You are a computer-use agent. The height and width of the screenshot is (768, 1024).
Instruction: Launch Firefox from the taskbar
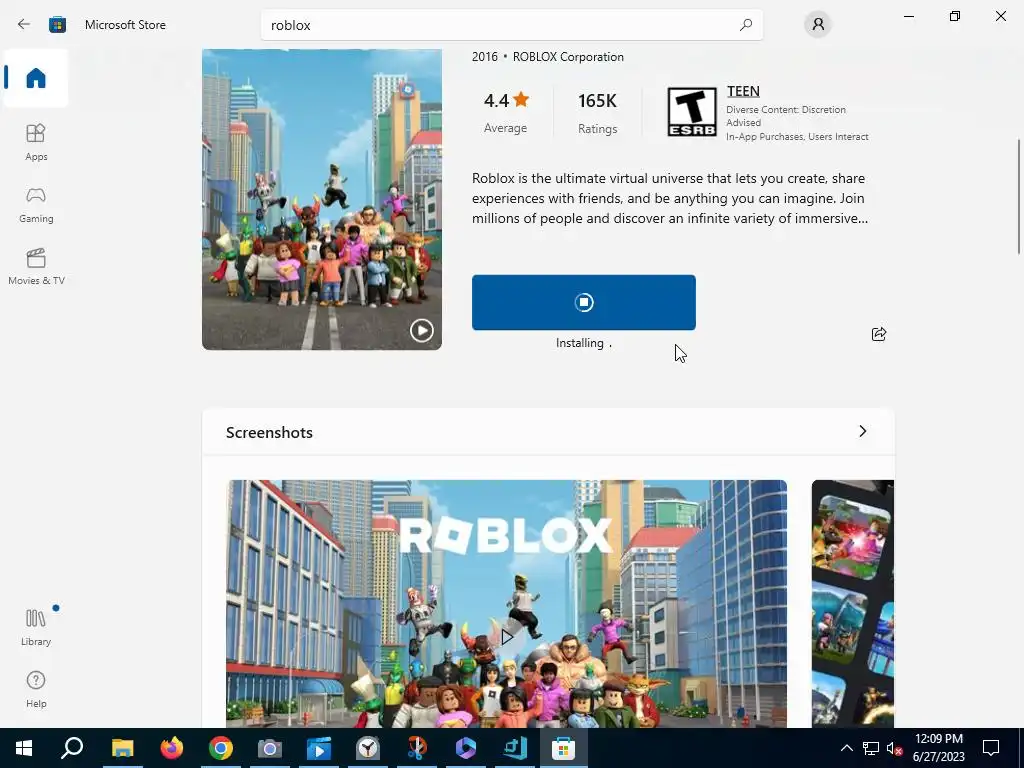coord(172,748)
